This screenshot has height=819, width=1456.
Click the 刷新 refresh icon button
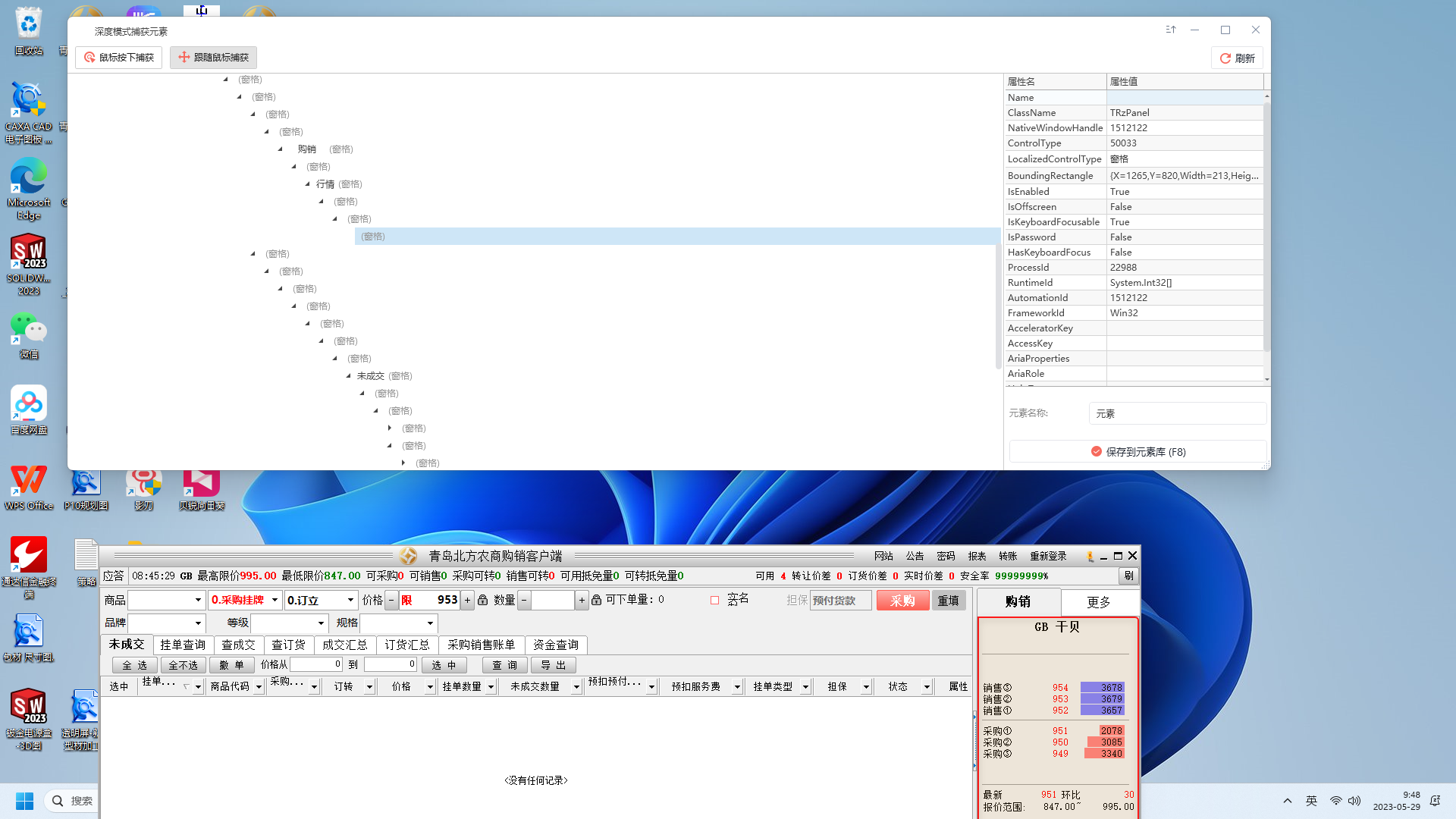1237,58
